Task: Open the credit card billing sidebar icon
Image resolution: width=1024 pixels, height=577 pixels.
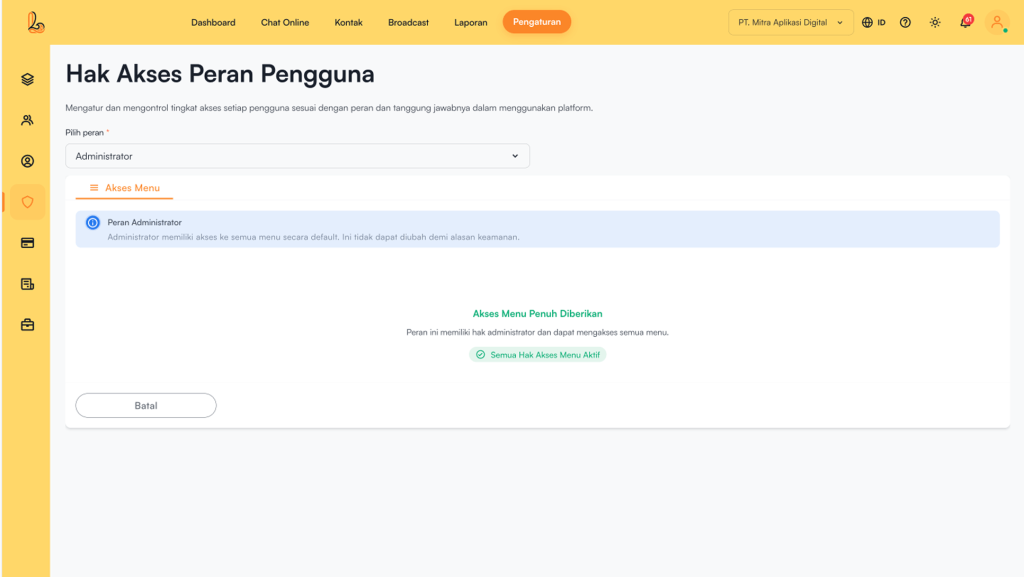Action: point(27,243)
